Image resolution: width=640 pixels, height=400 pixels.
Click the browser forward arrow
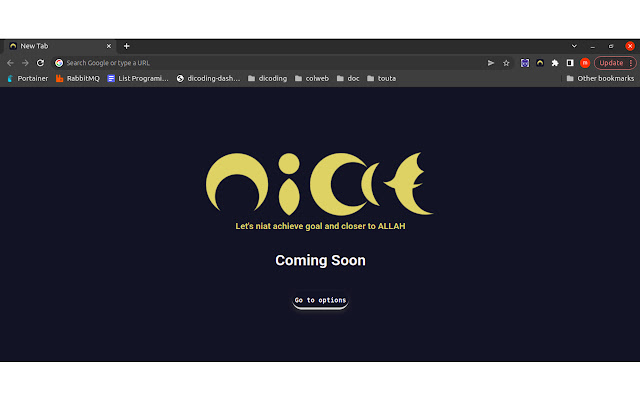[25, 63]
